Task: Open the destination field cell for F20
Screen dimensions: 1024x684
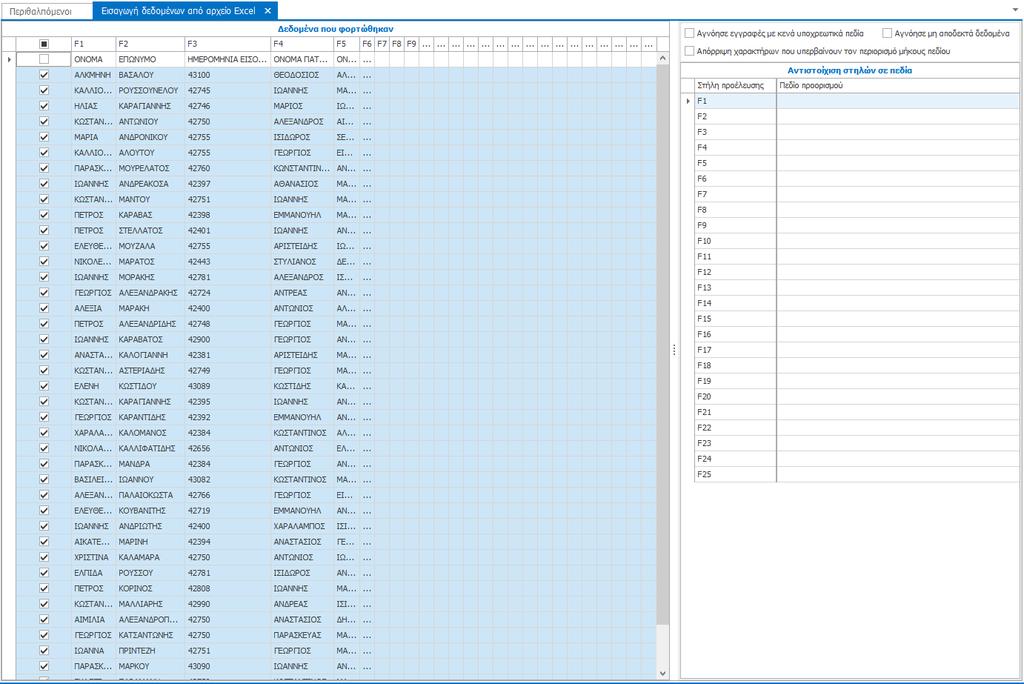Action: pyautogui.click(x=897, y=397)
